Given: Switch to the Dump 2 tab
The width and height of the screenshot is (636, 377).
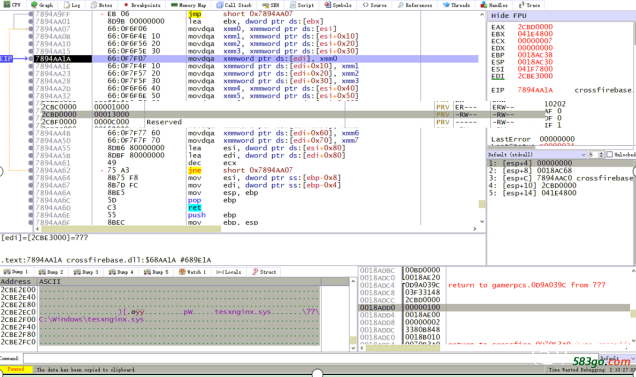Looking at the screenshot, I should tap(51, 272).
